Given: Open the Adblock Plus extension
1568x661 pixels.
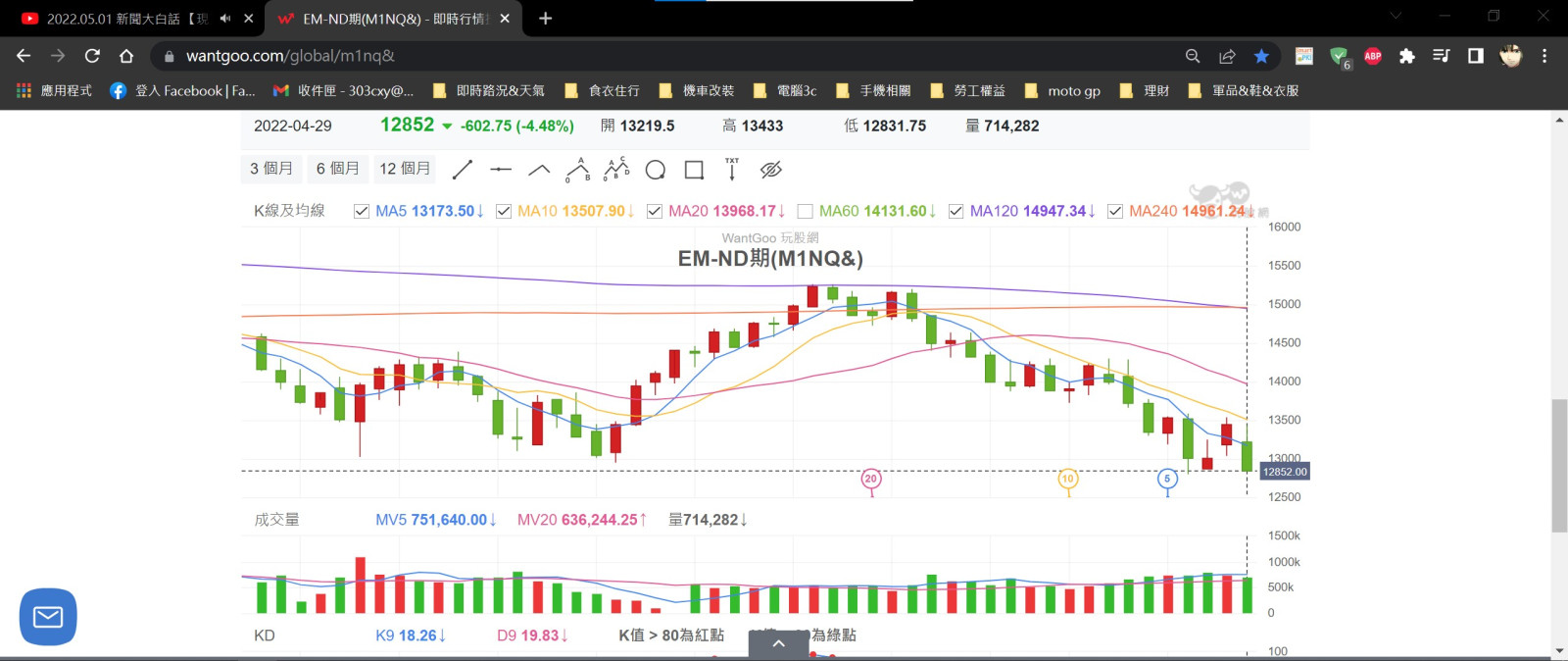Looking at the screenshot, I should pyautogui.click(x=1373, y=56).
